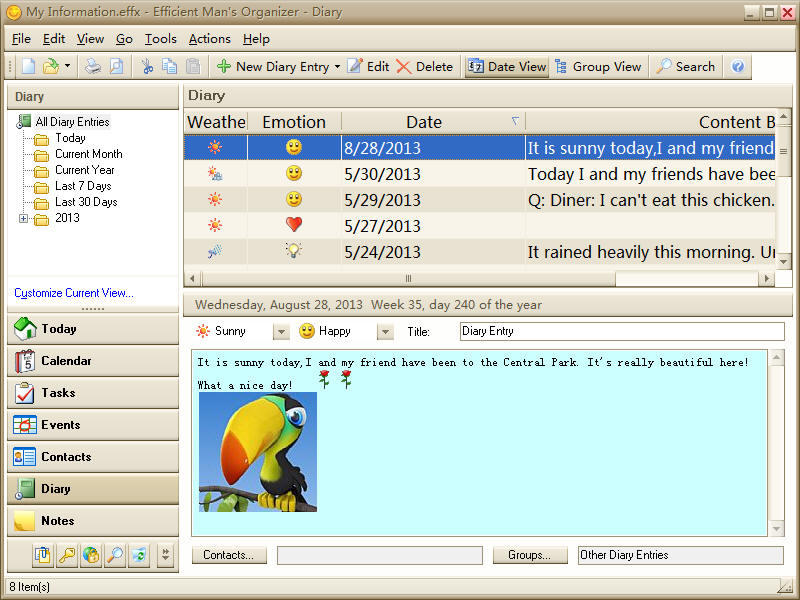Click the Print Preview icon
Screen dimensions: 800x600
[x=117, y=66]
